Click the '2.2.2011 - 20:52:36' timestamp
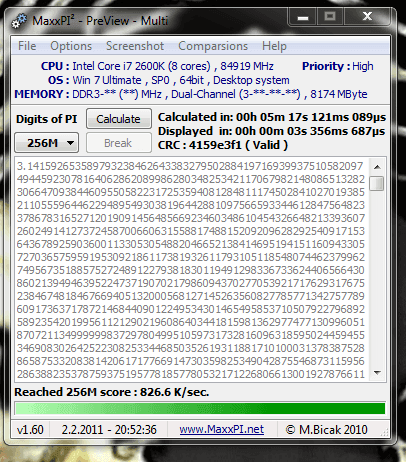 pos(109,429)
